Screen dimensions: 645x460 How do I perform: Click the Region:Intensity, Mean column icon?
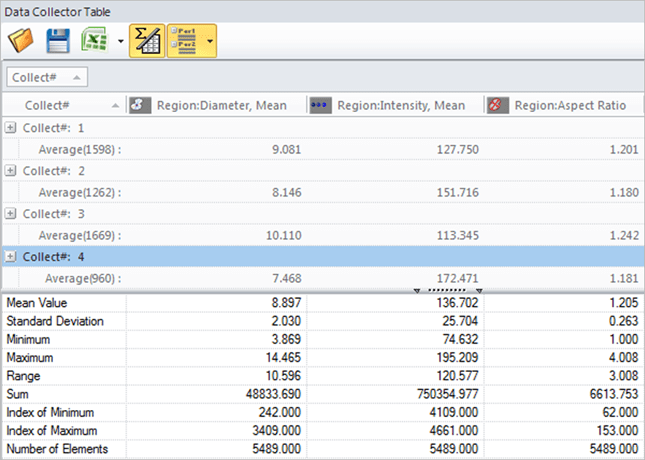click(320, 105)
